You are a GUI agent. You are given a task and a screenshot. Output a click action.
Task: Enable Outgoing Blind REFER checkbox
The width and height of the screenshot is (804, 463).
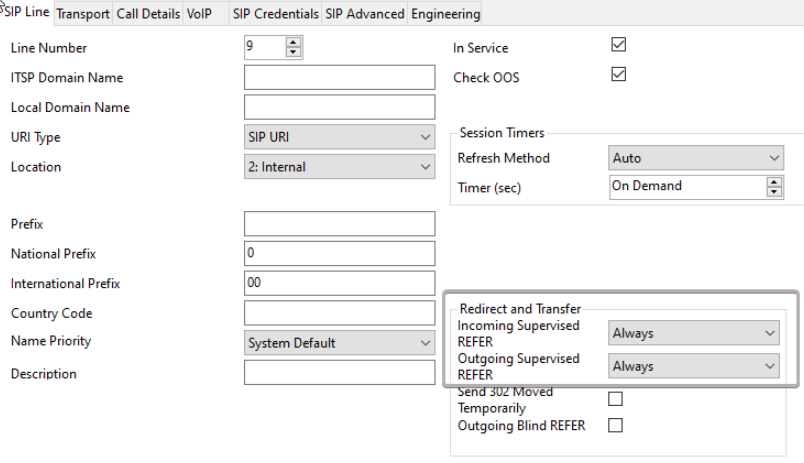click(x=616, y=425)
